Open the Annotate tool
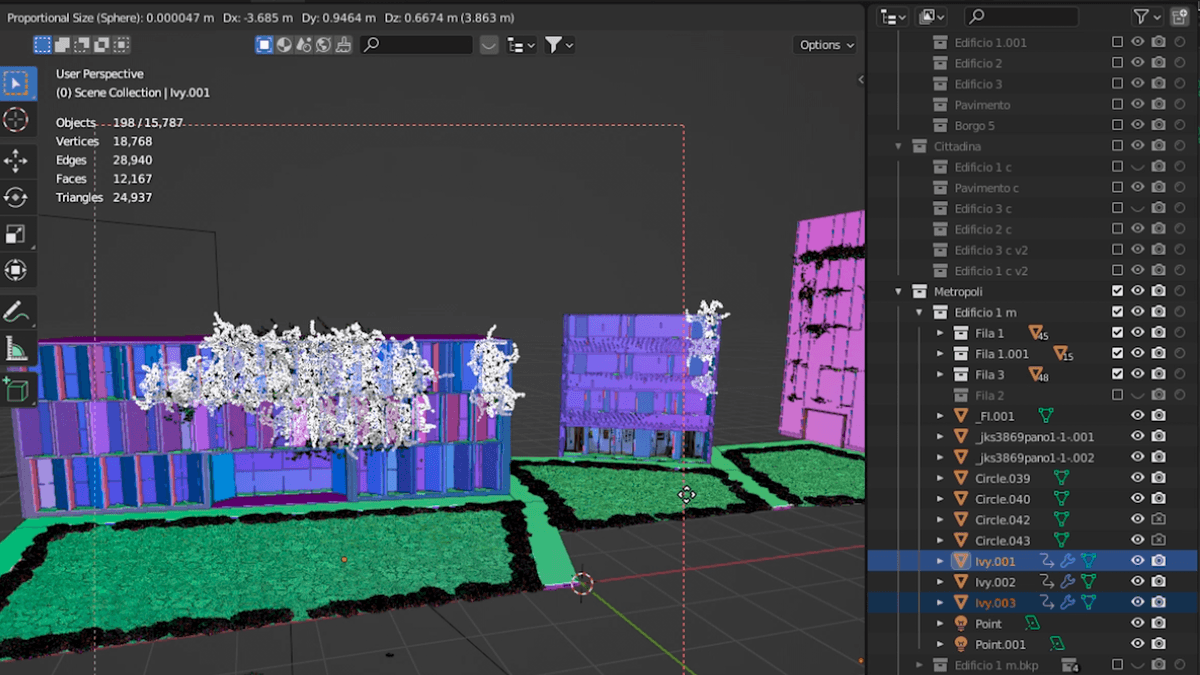This screenshot has width=1200, height=675. coord(15,310)
